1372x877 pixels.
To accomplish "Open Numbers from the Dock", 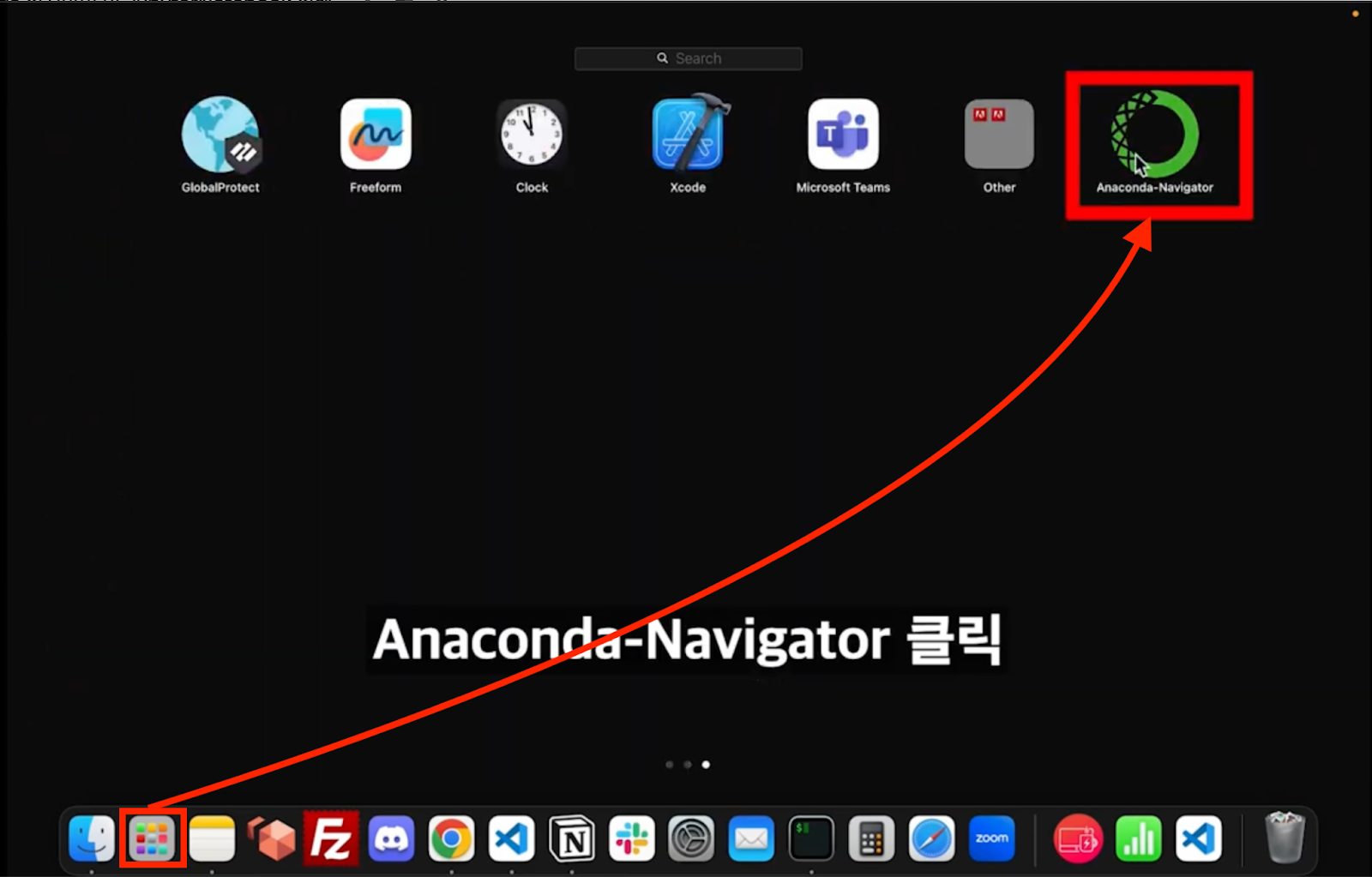I will point(1138,838).
